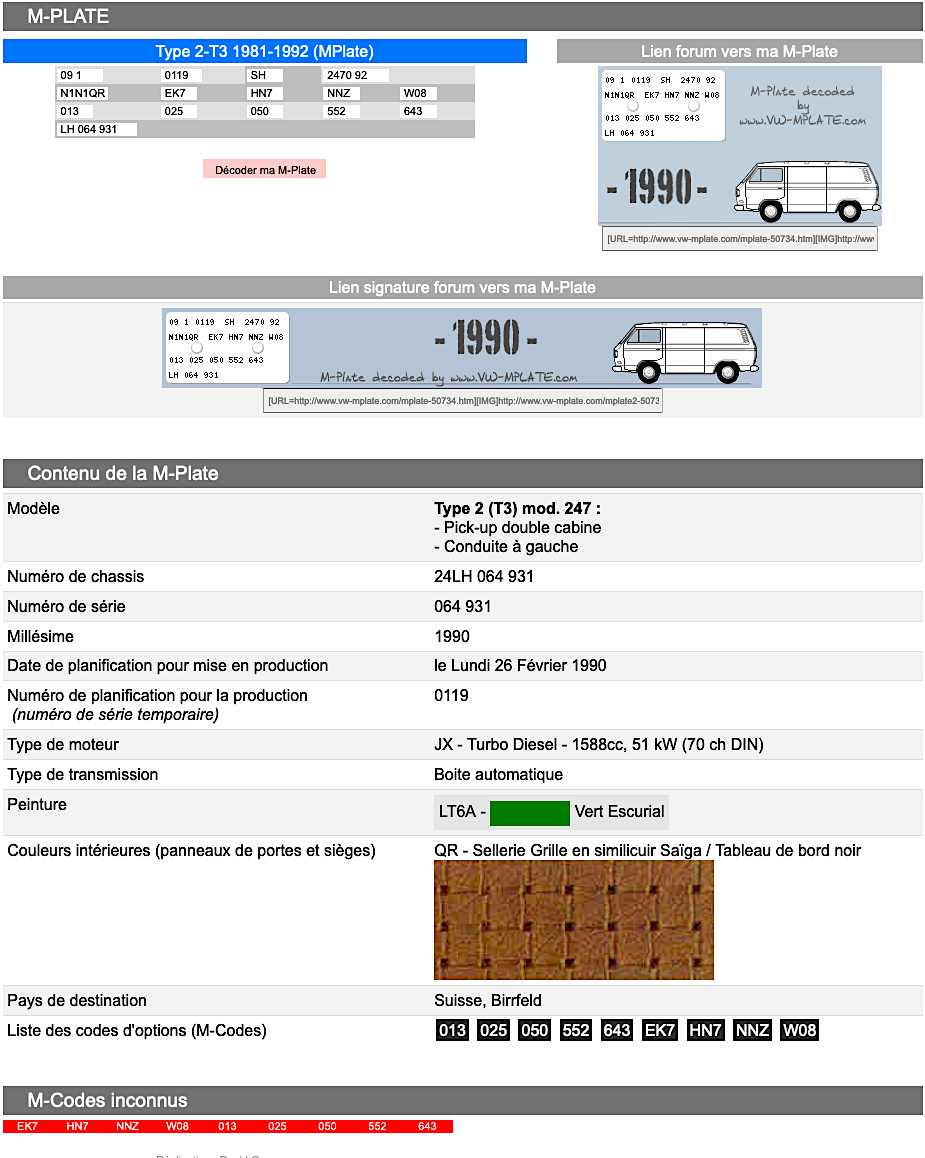925x1158 pixels.
Task: Click the 'M-Codes inconnus' section header
Action: tap(463, 1100)
